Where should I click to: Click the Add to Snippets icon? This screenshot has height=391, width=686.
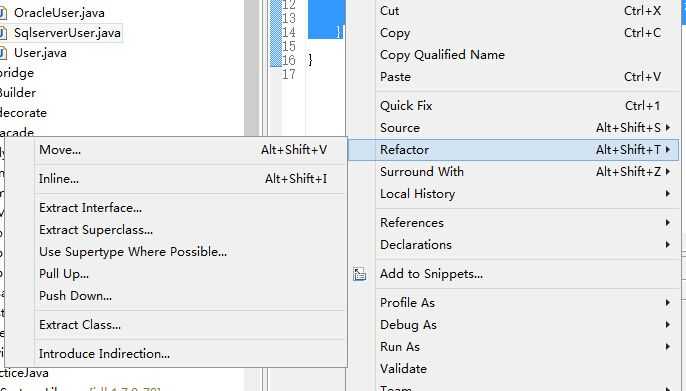pos(359,274)
